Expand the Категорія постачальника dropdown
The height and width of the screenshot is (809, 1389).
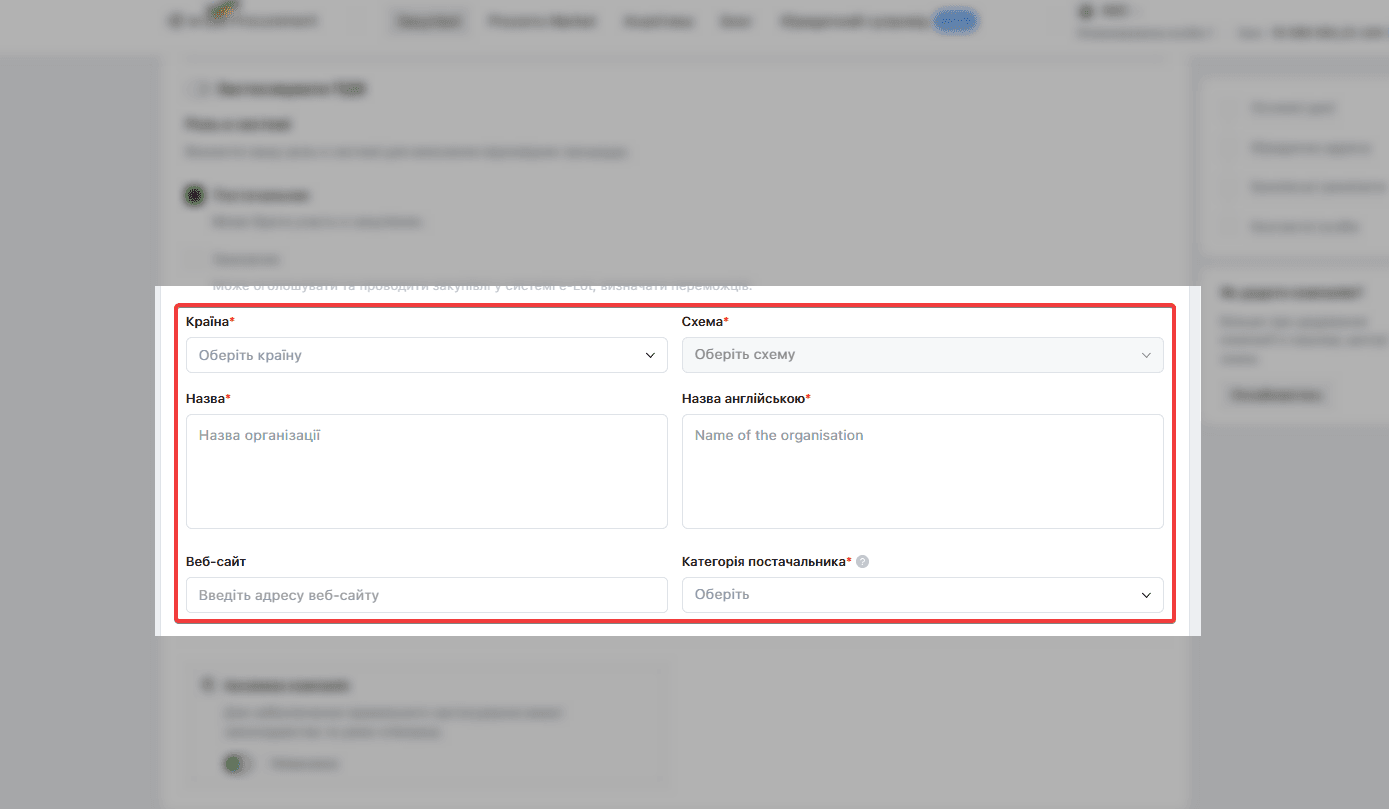point(923,595)
